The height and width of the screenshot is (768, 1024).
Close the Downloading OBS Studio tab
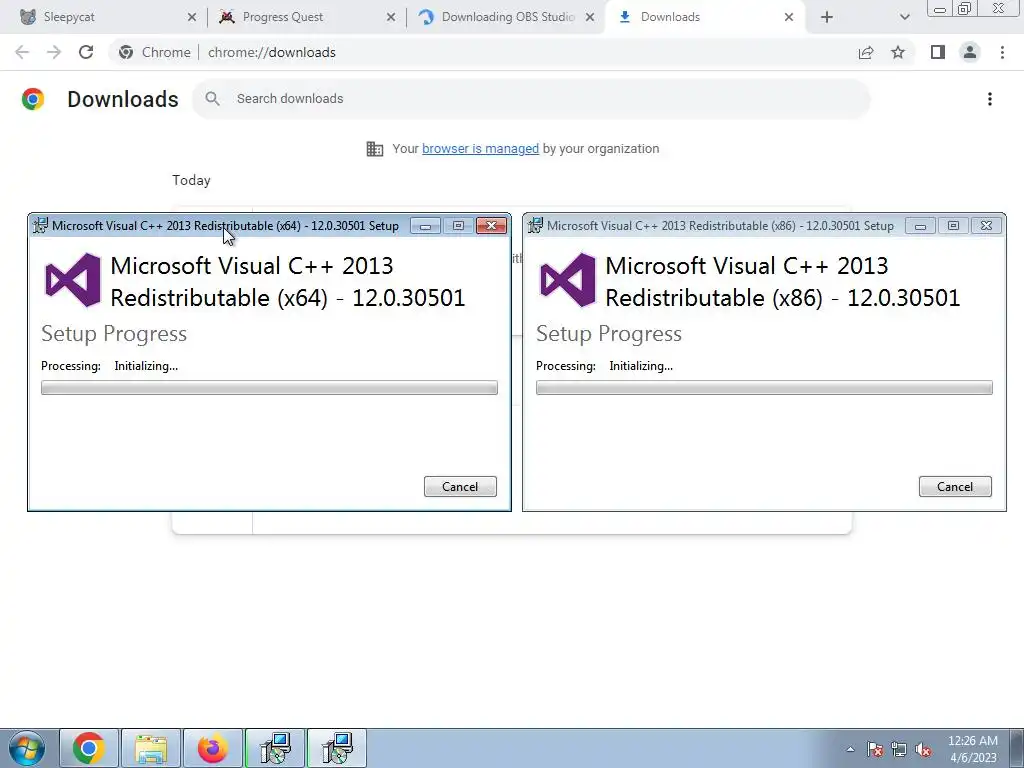point(590,17)
